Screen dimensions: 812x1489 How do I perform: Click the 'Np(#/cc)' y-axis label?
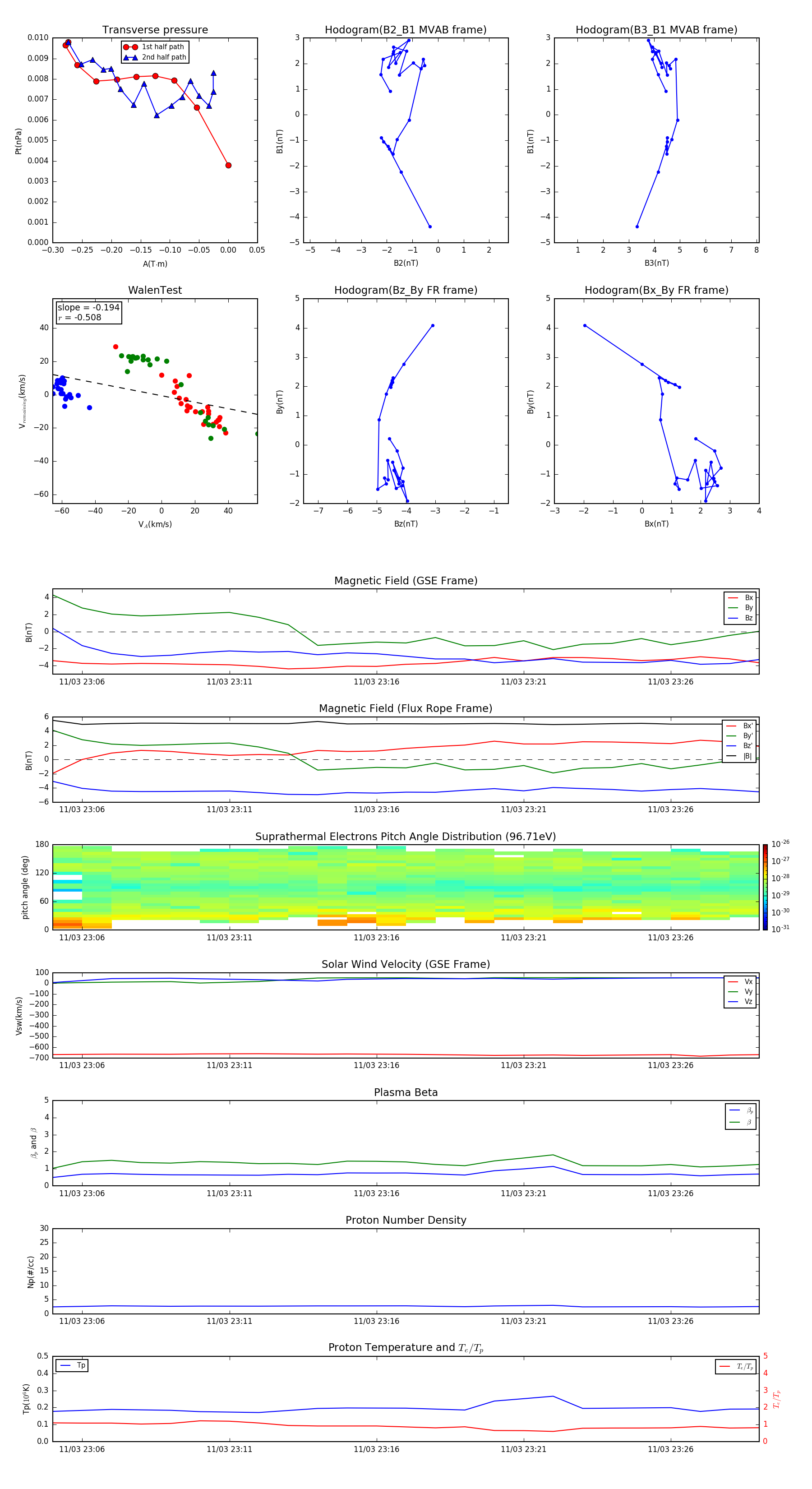point(31,1272)
